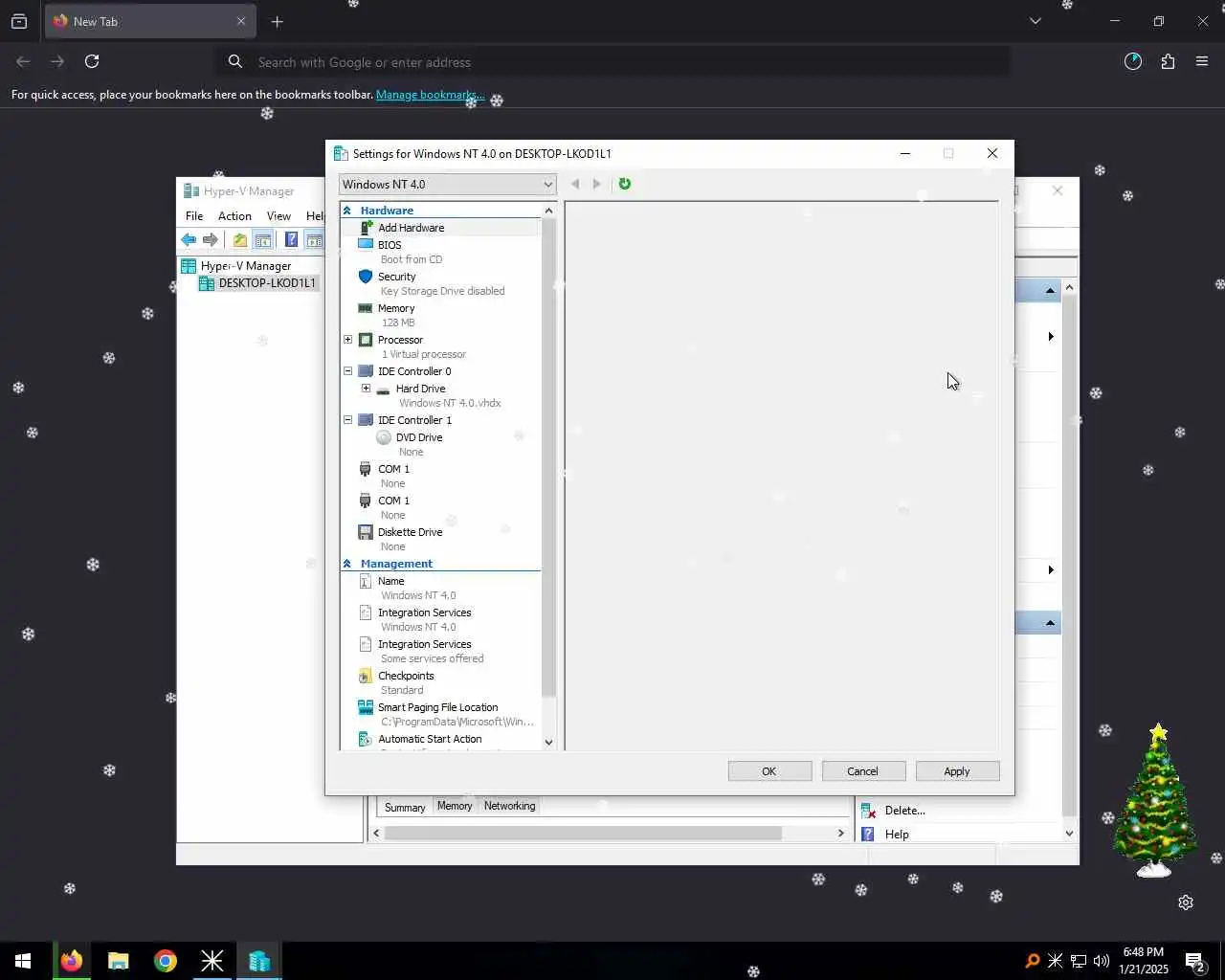Collapse the Management section chevron
1225x980 pixels.
tap(347, 564)
